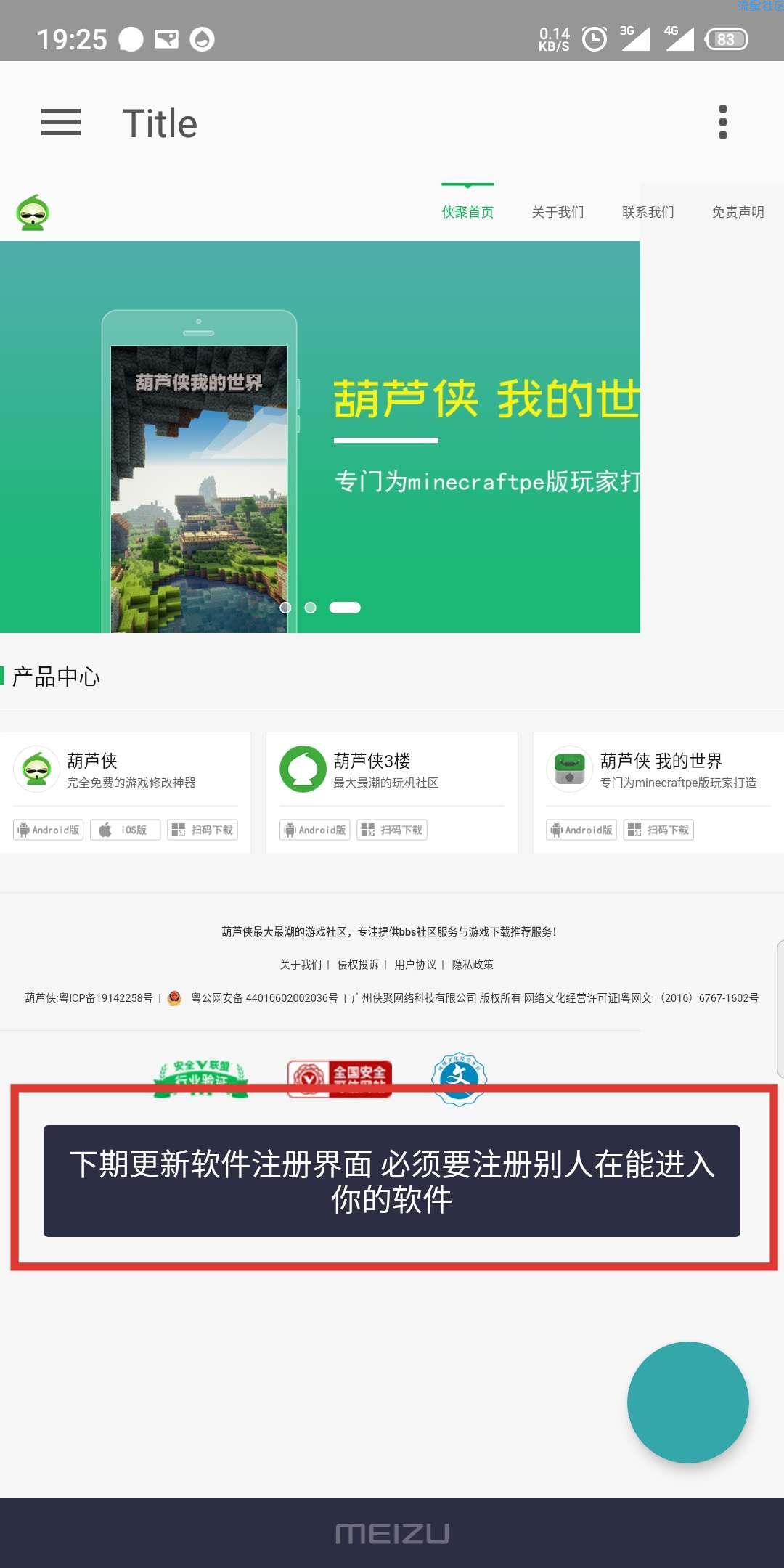
Task: Click the blue 文 certification badge
Action: click(460, 1079)
